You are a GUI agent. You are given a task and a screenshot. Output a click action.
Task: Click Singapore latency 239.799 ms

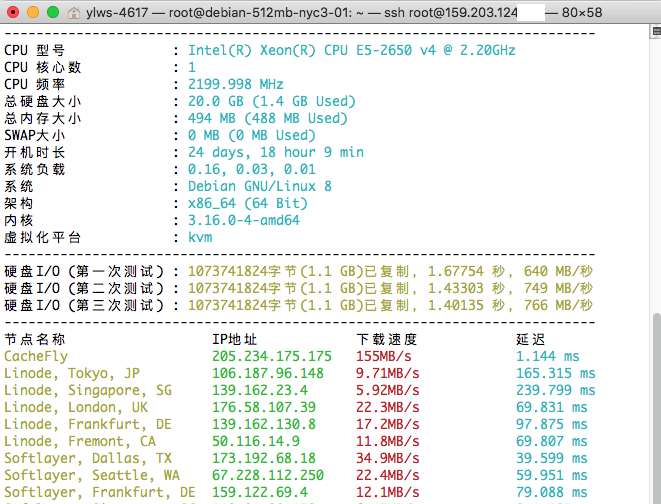556,390
